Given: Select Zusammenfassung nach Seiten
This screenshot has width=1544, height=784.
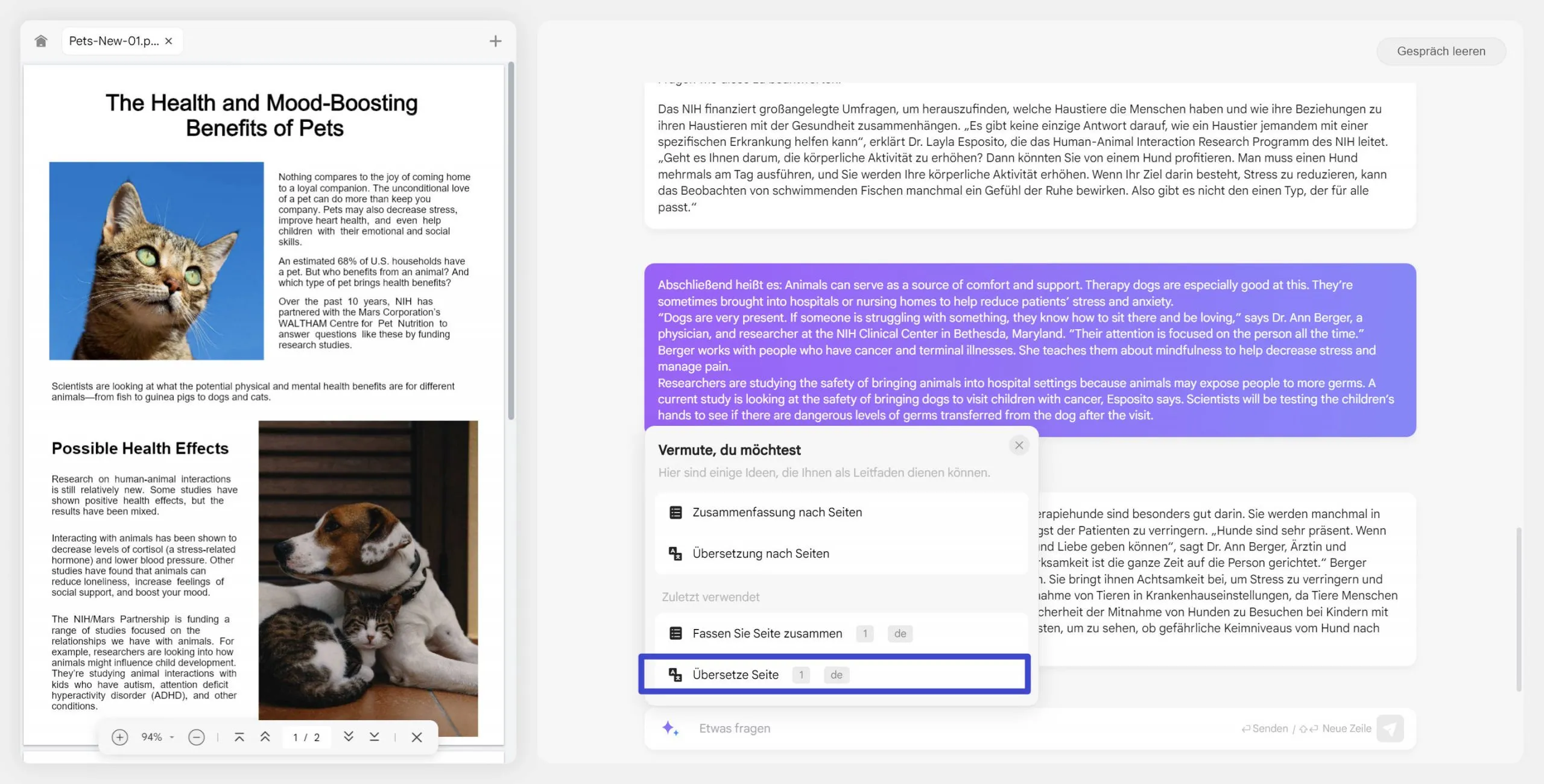Looking at the screenshot, I should (777, 512).
